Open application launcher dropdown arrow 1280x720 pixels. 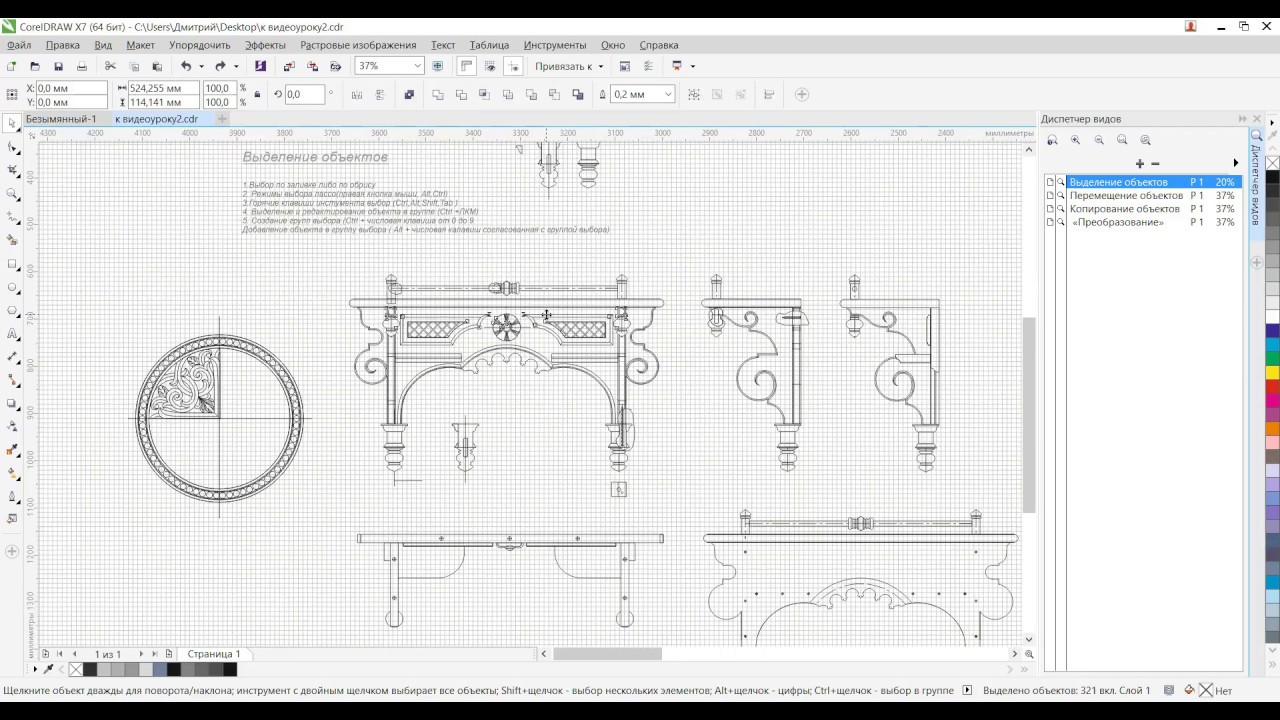(692, 66)
